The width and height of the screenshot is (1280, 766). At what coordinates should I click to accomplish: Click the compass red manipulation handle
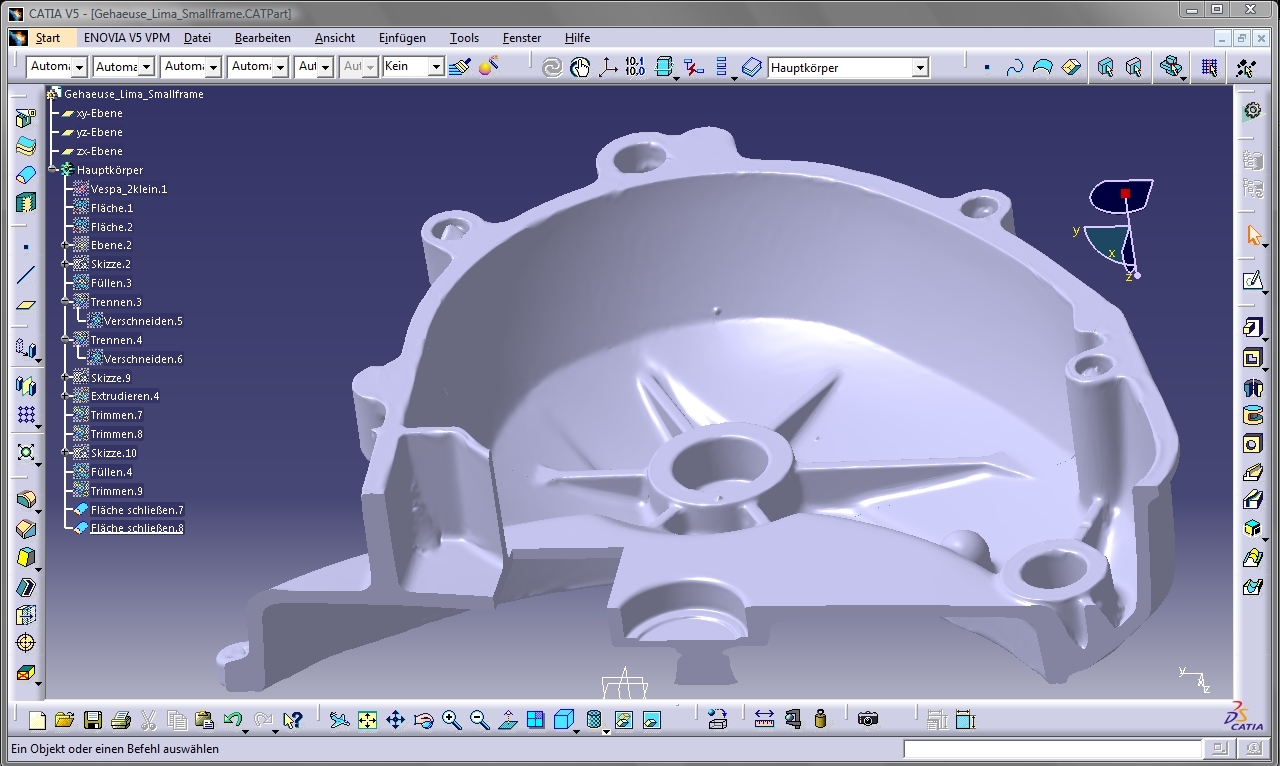click(x=1125, y=193)
